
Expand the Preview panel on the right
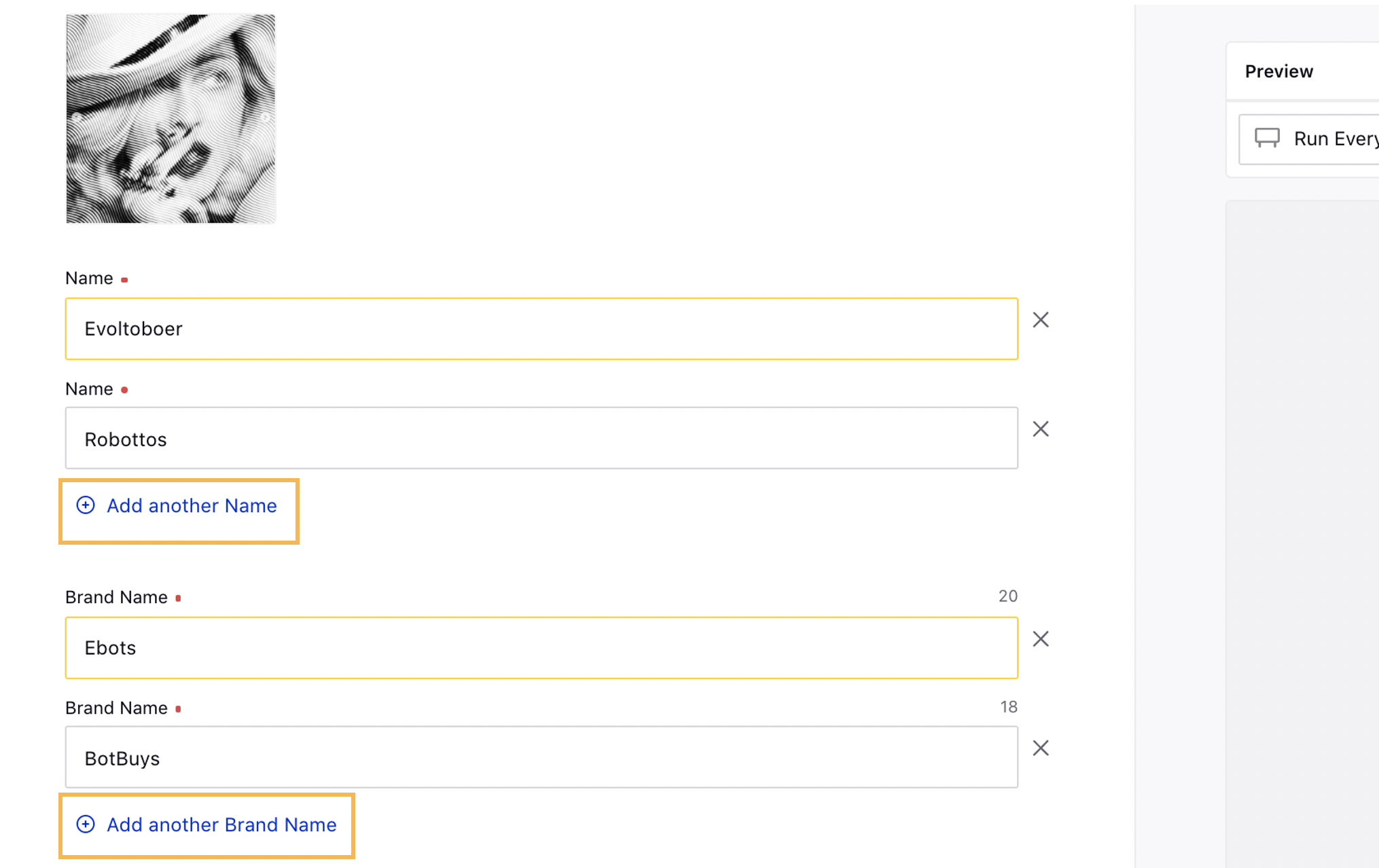pyautogui.click(x=1281, y=70)
